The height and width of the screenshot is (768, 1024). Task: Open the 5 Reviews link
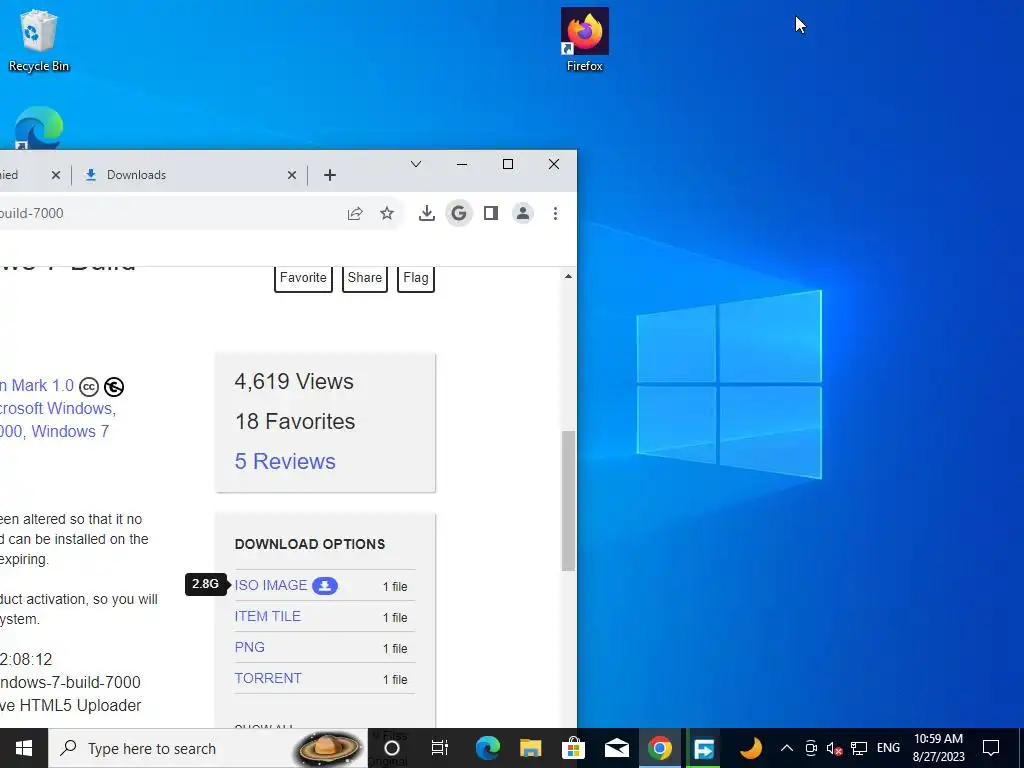285,461
